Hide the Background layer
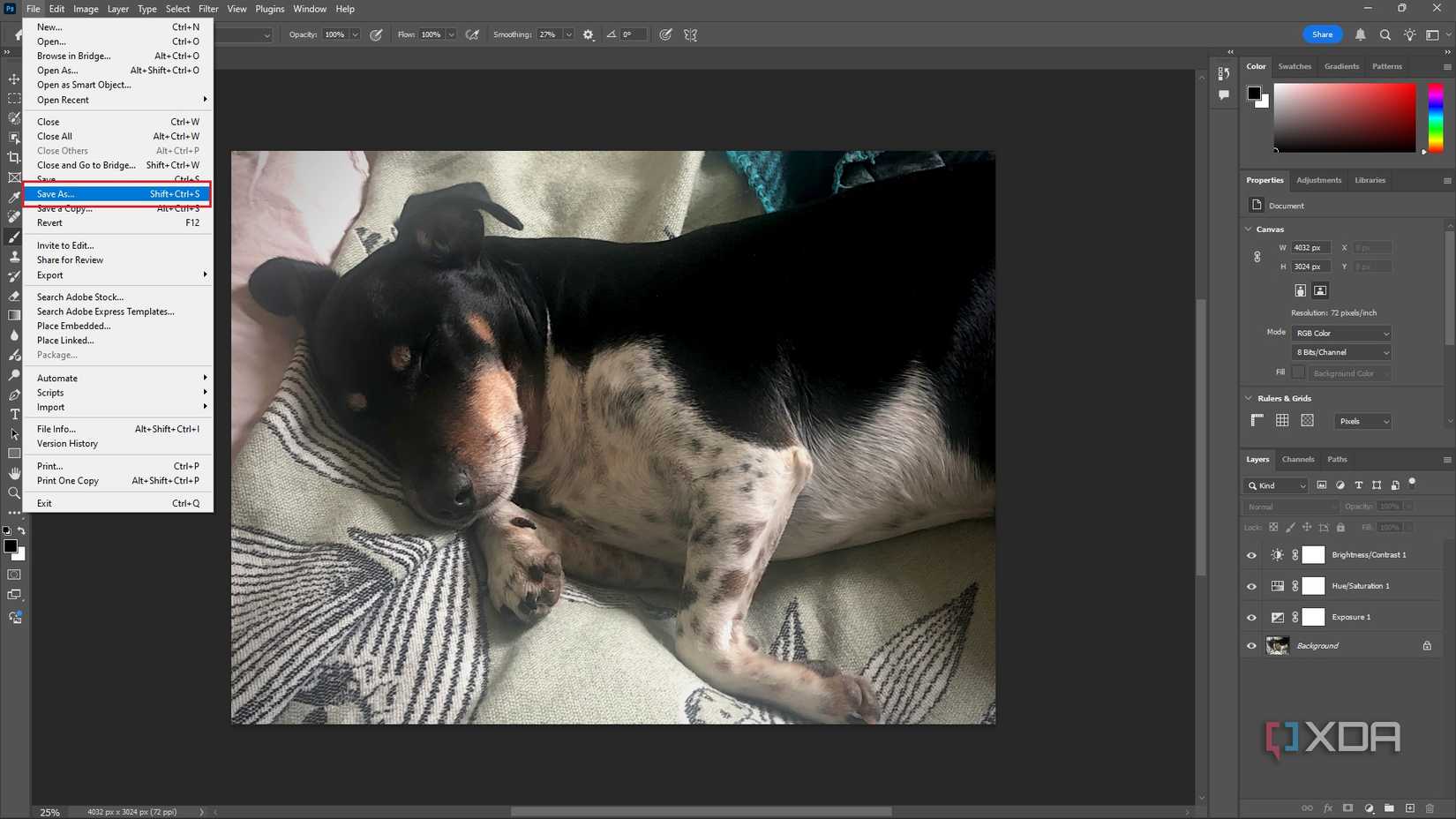This screenshot has width=1456, height=819. [x=1250, y=645]
